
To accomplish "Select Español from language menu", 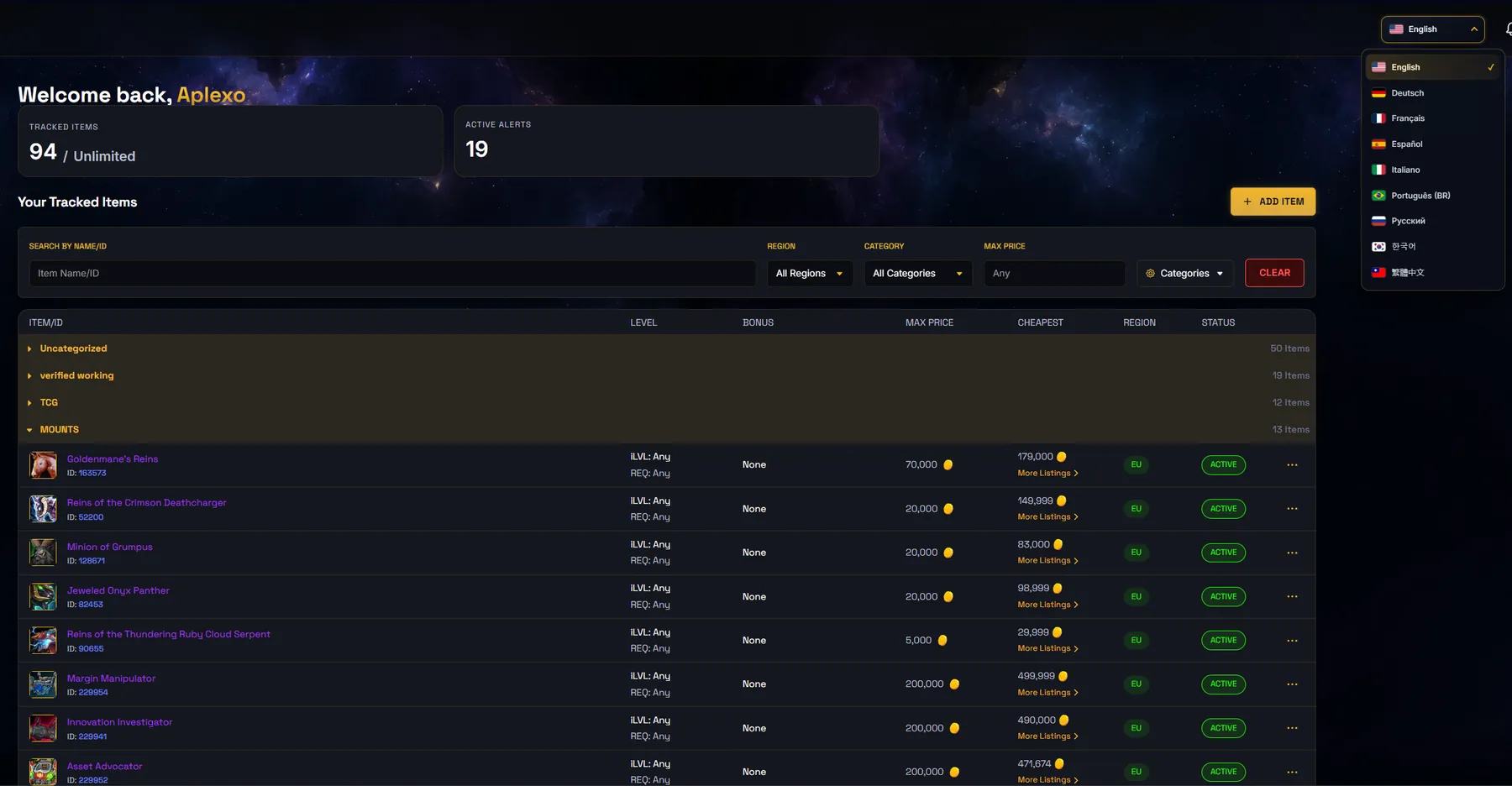I will point(1433,144).
